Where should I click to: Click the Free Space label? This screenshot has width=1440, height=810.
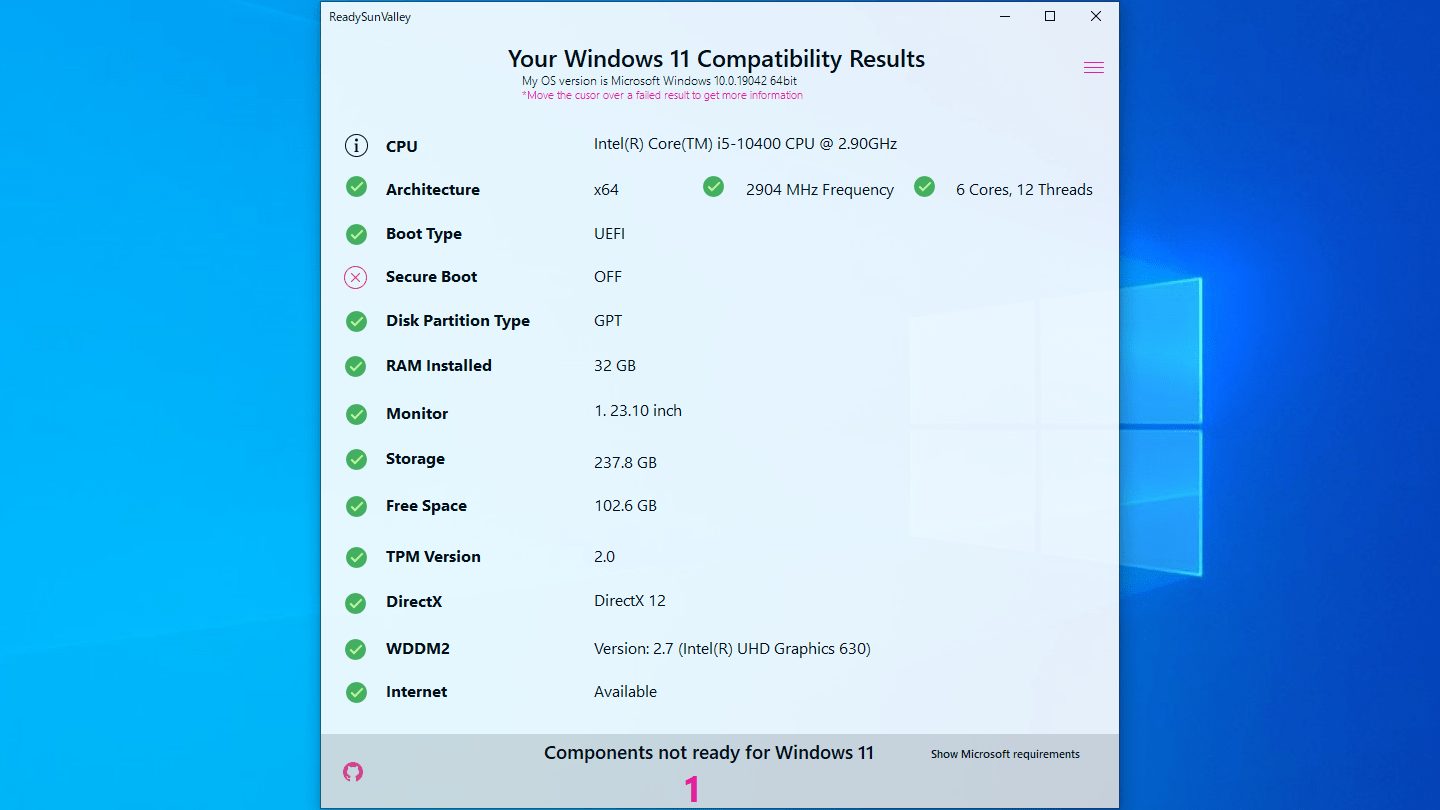(426, 506)
